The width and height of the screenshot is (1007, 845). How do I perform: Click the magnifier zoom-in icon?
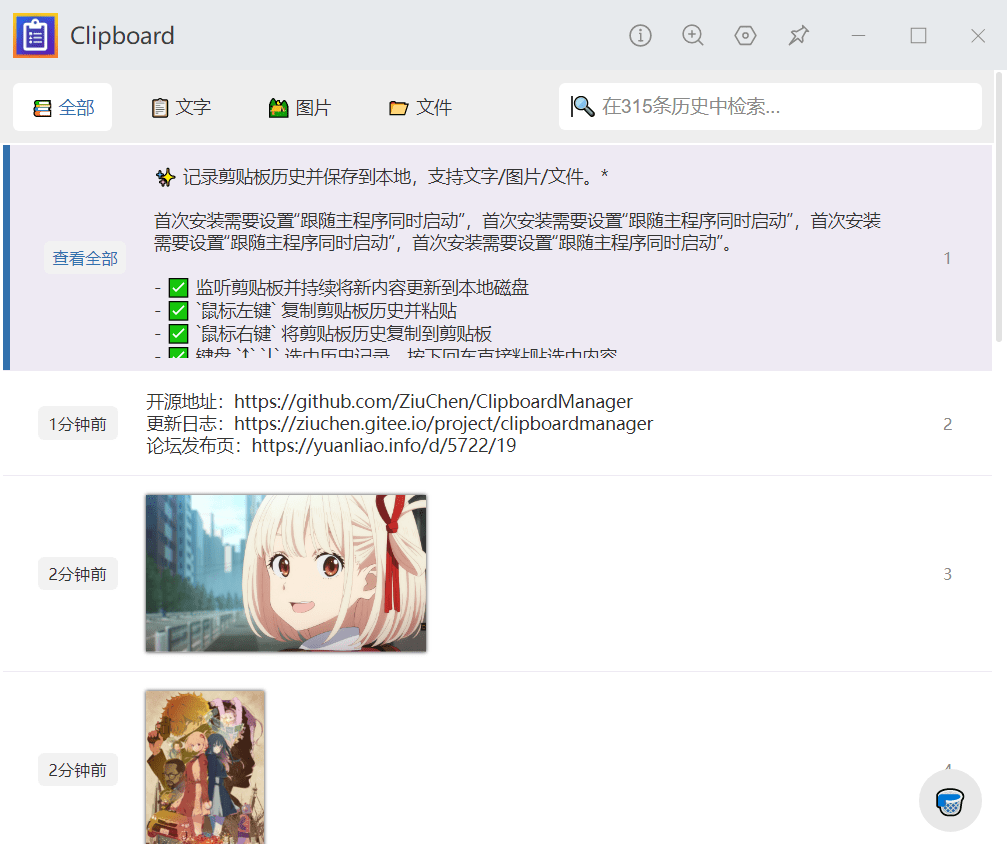pos(693,36)
